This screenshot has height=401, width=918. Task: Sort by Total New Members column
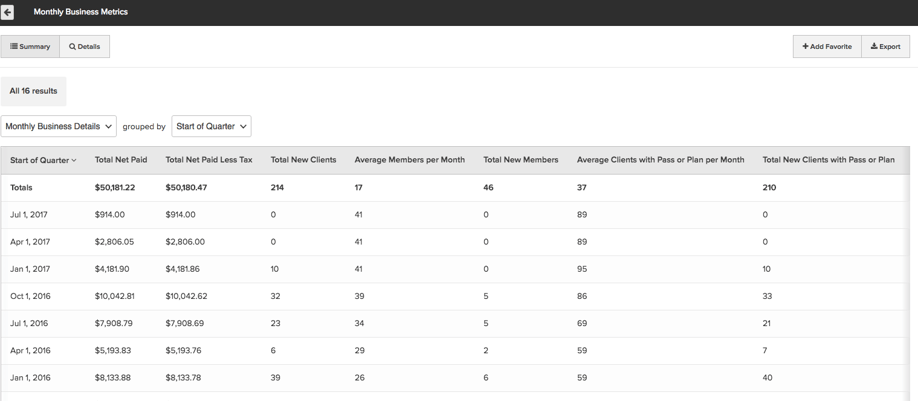[x=520, y=160]
